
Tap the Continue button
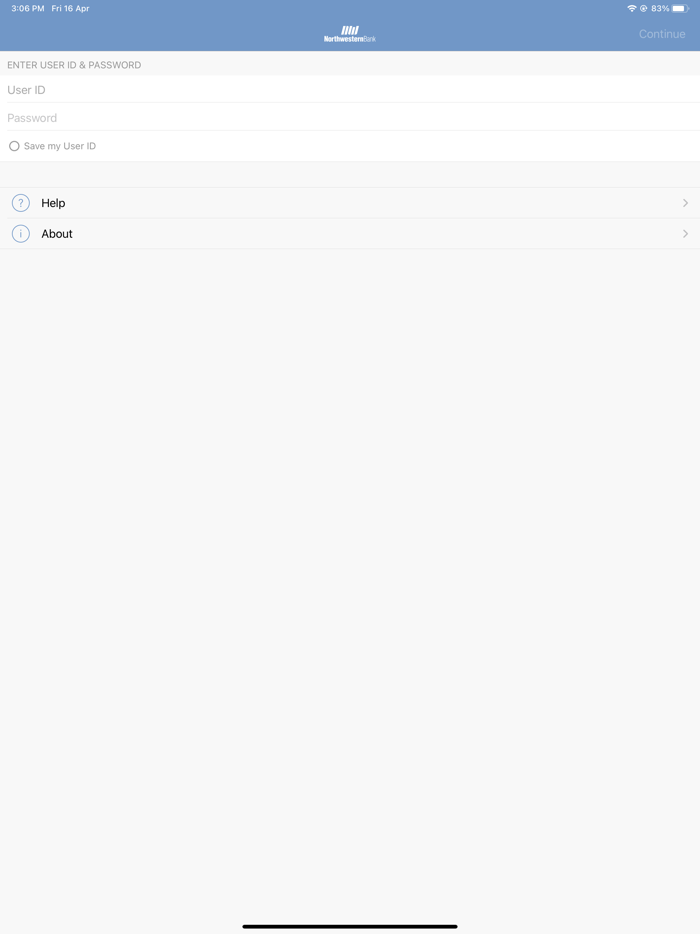662,34
